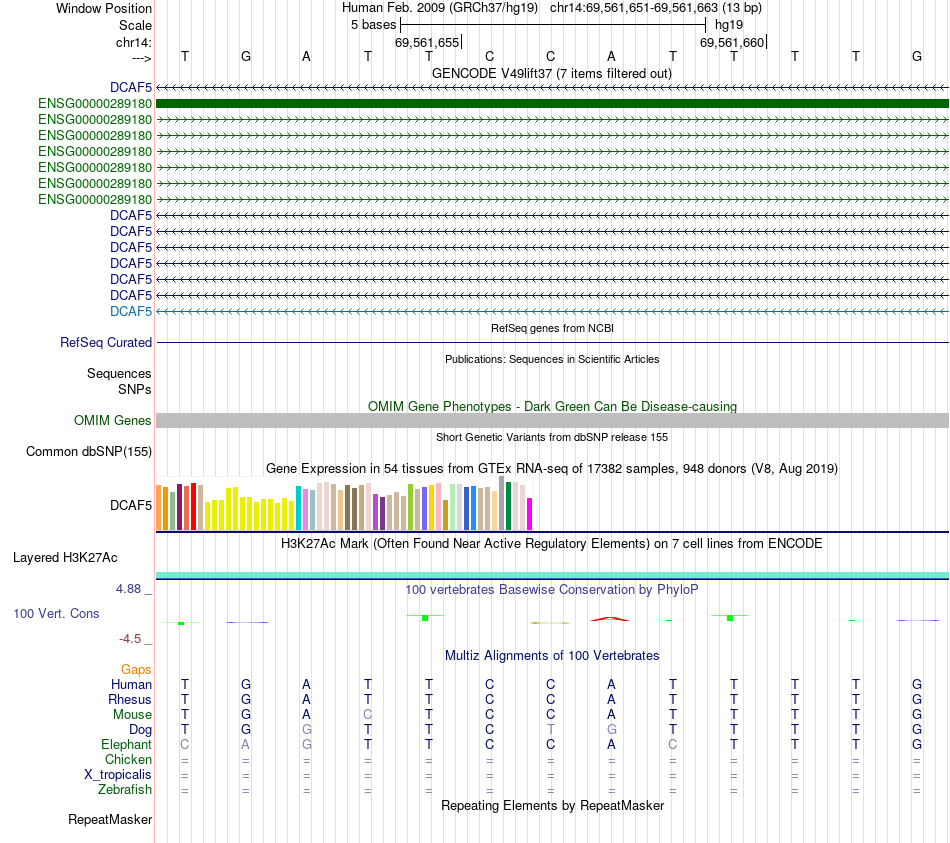The width and height of the screenshot is (950, 843).
Task: Select the Dog alignment row label
Action: pos(141,730)
